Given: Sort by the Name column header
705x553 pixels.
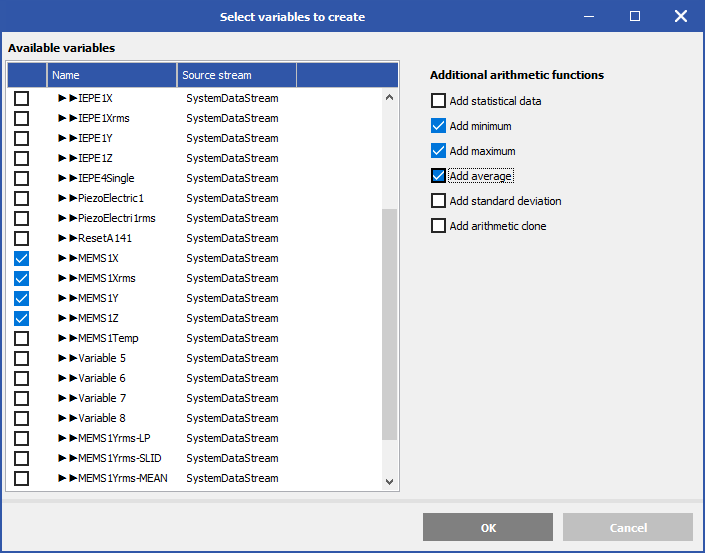Looking at the screenshot, I should pyautogui.click(x=112, y=75).
